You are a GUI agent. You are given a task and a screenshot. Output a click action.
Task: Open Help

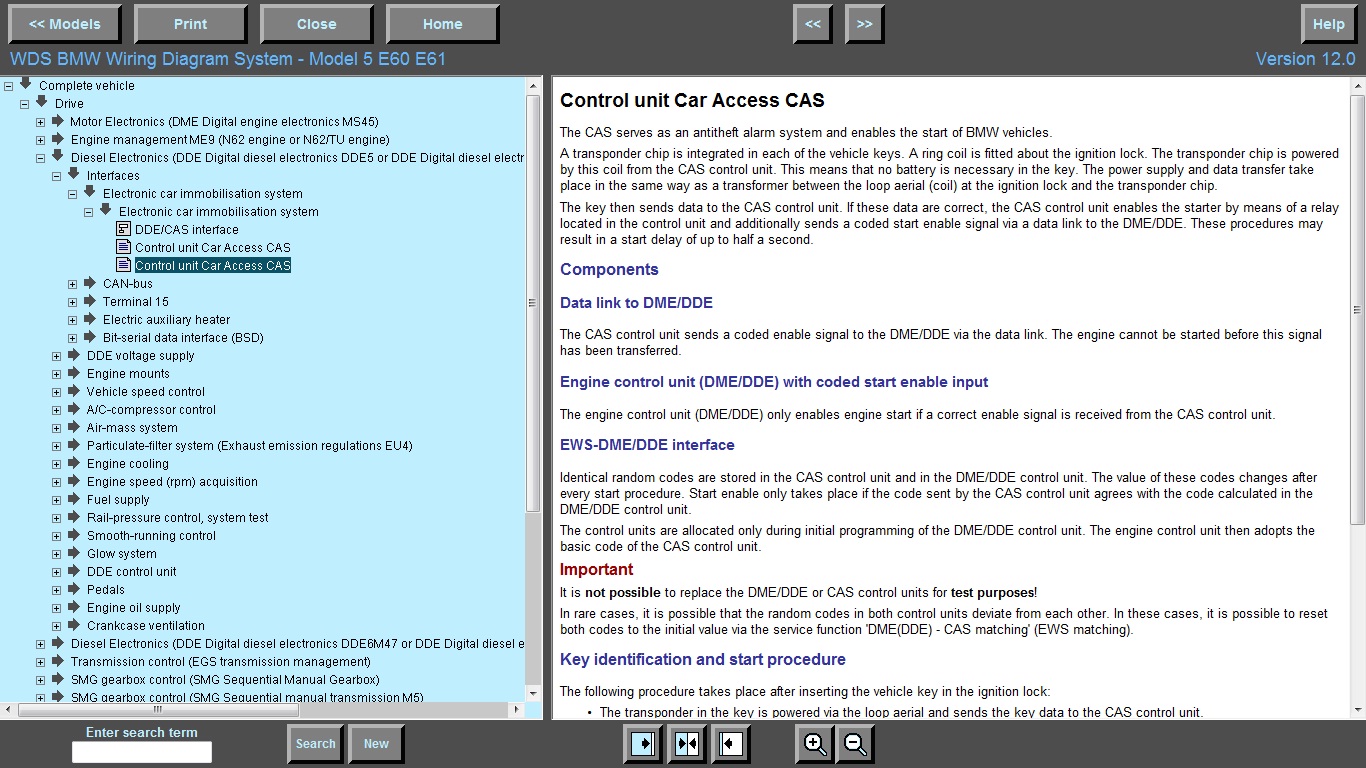(1328, 24)
